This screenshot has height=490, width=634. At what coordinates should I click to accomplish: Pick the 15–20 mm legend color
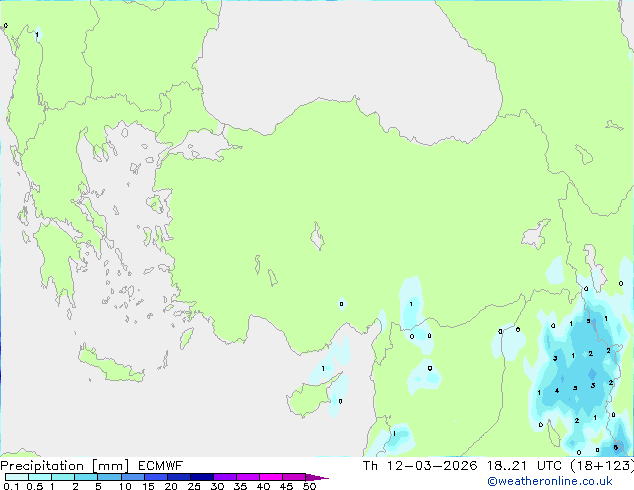[x=156, y=477]
